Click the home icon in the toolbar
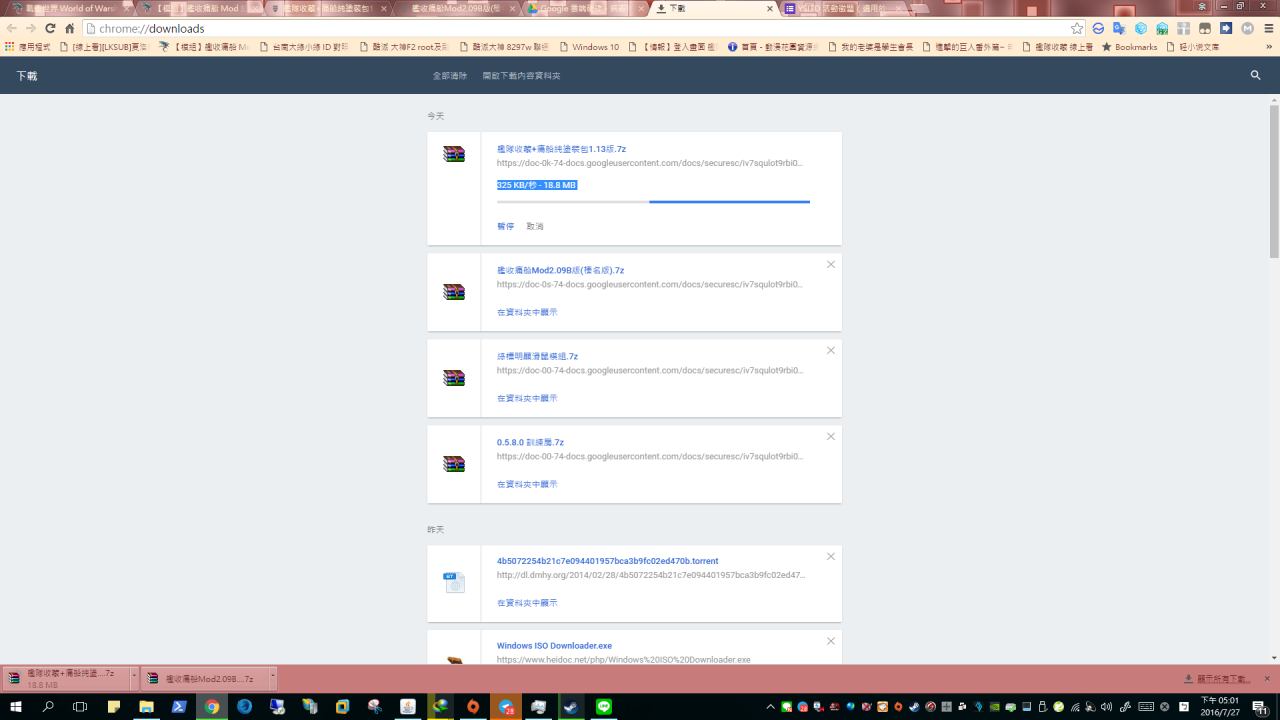 [70, 29]
